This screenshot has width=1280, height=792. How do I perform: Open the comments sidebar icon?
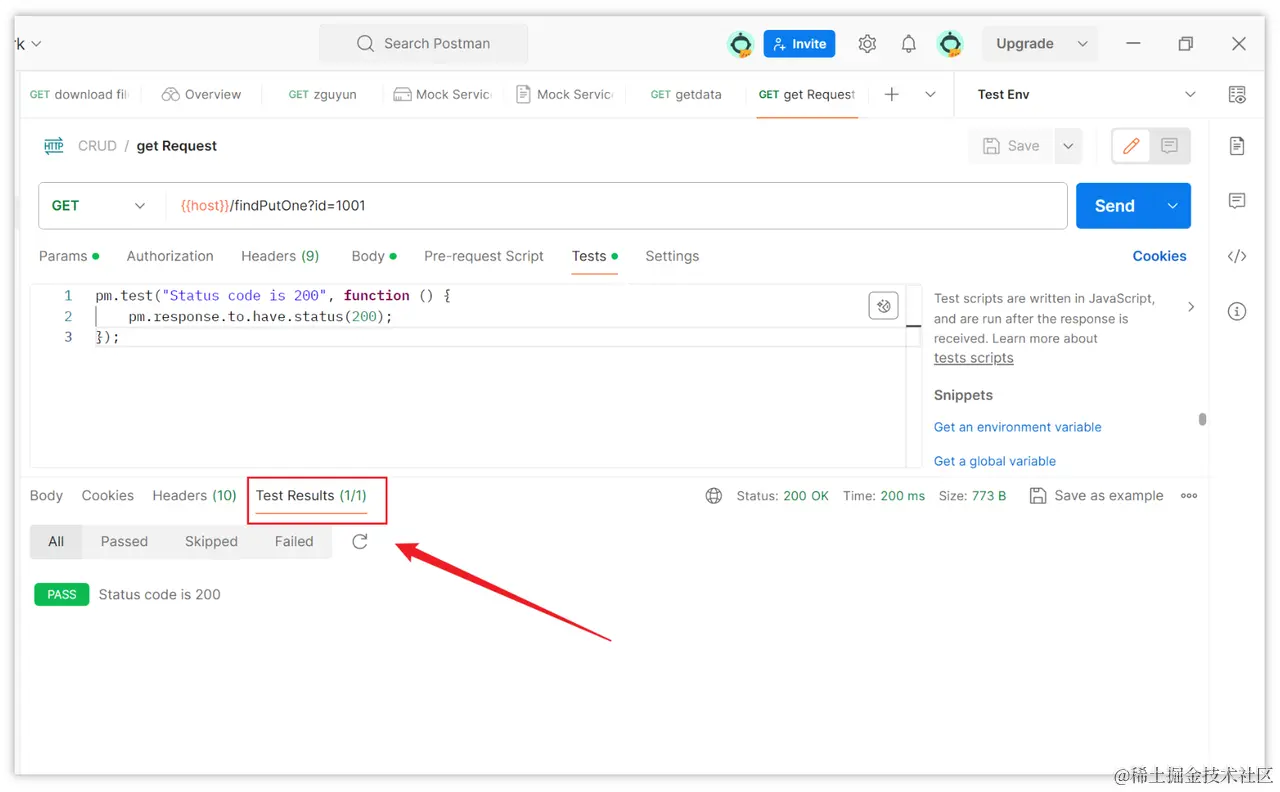pos(1237,201)
